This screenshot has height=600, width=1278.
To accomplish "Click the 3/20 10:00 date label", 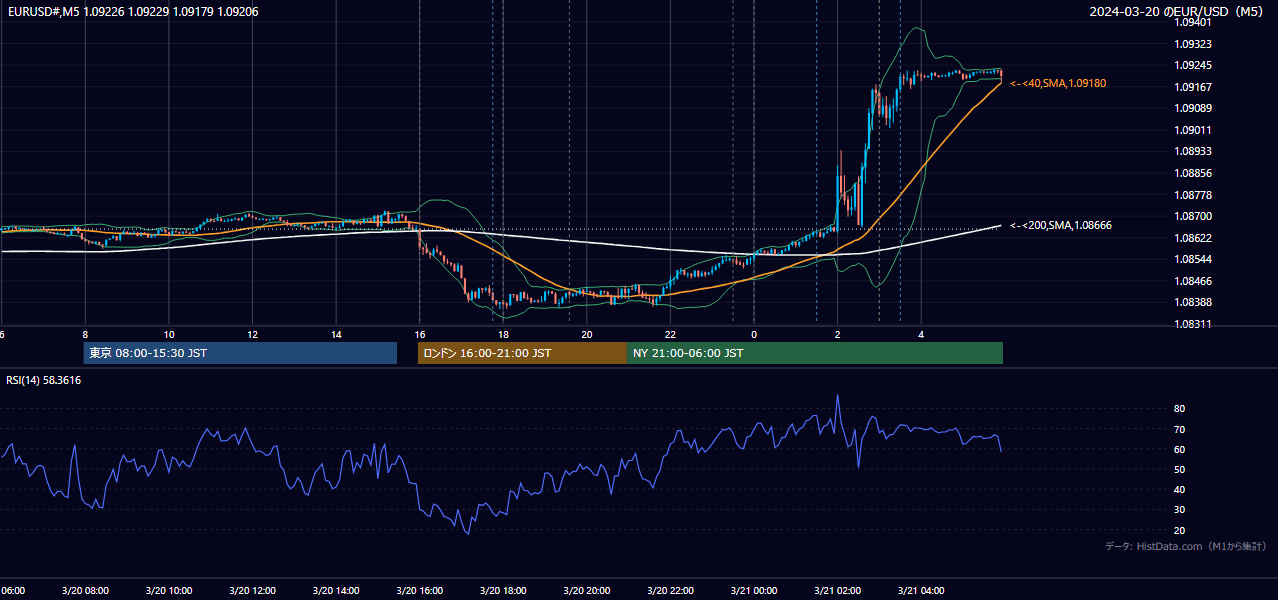I will (x=168, y=590).
